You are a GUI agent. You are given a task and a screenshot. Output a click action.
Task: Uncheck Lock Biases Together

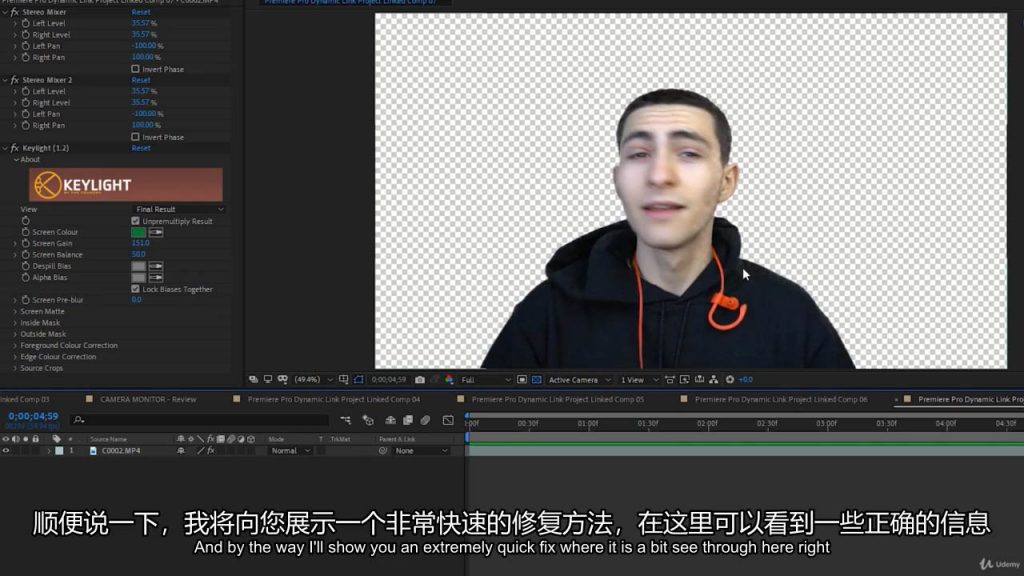pyautogui.click(x=135, y=289)
